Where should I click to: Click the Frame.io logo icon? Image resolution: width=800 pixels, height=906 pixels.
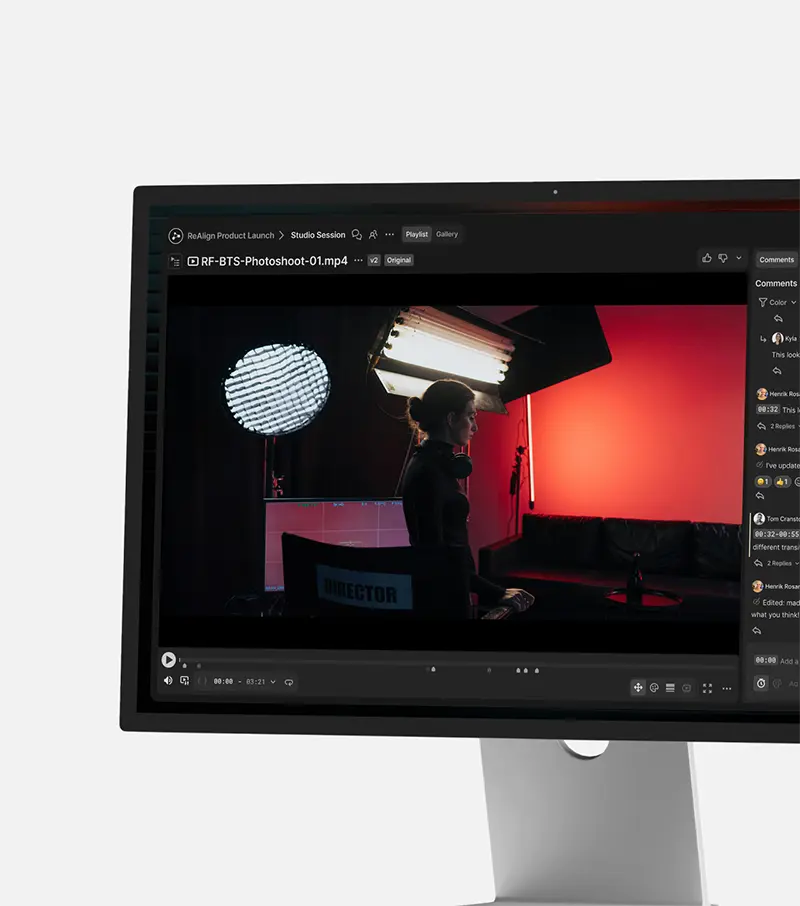click(x=176, y=236)
